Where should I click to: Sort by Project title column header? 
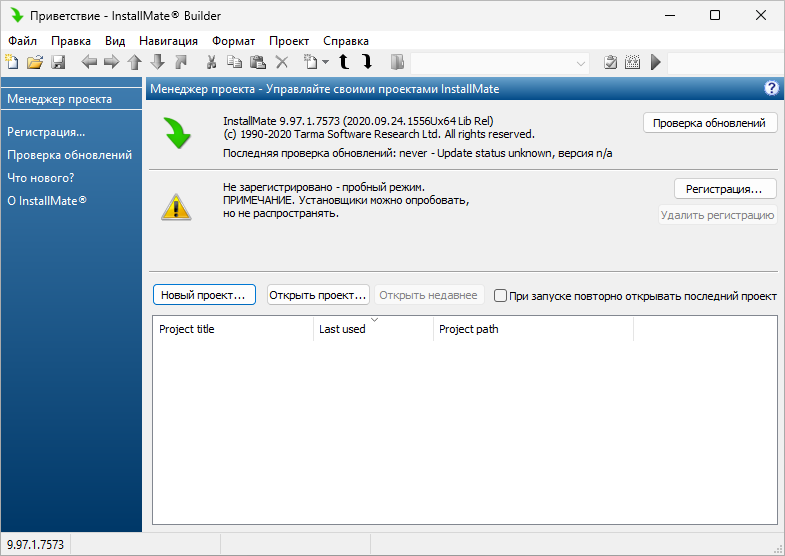point(233,329)
